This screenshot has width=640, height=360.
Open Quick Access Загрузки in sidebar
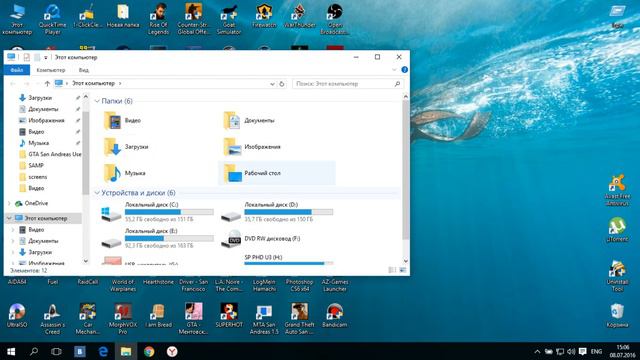[40, 98]
